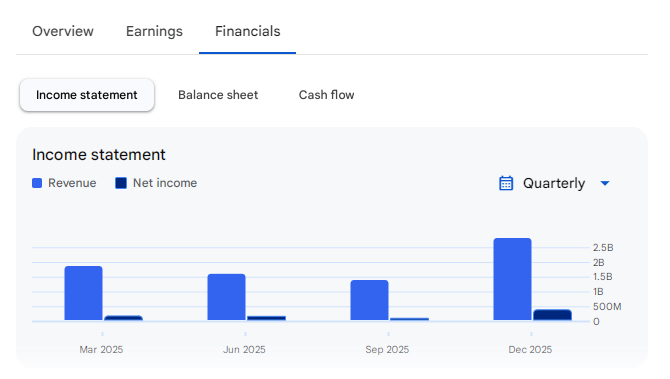Click the Mar 2025 axis label
670x379 pixels.
coord(101,350)
